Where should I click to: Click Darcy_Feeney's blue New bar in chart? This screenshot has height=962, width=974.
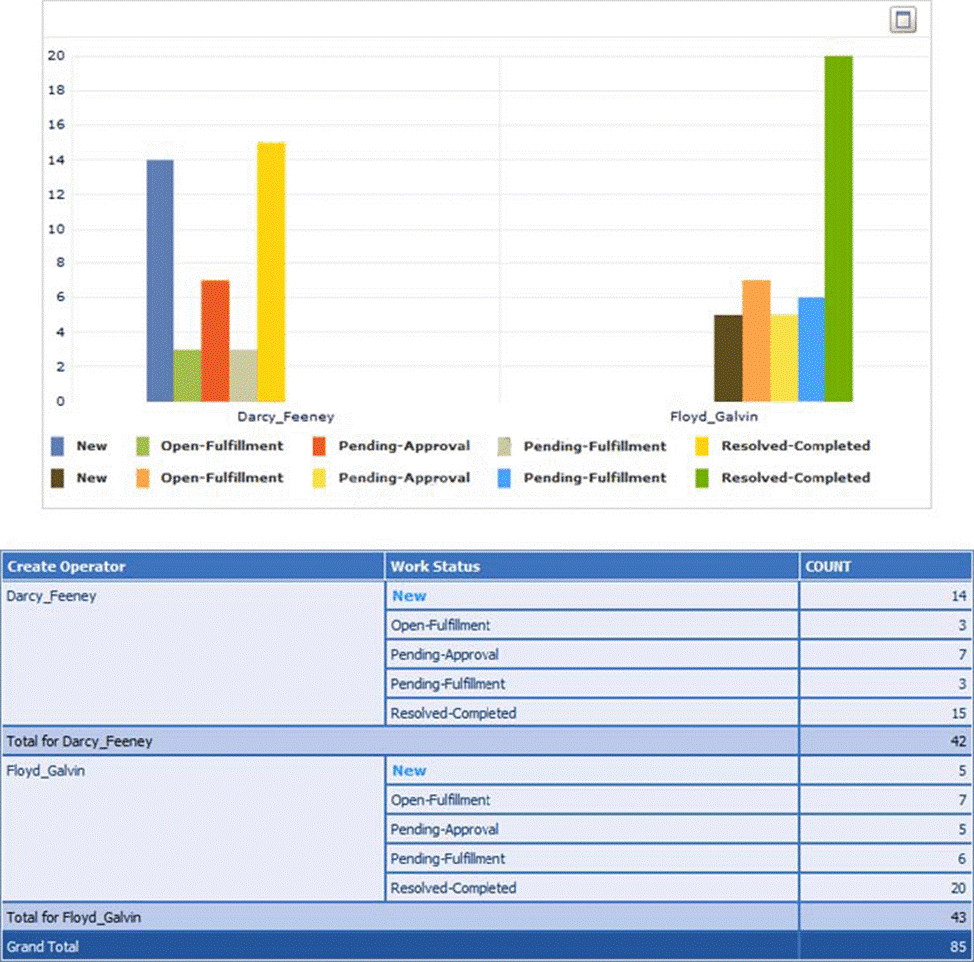click(160, 280)
